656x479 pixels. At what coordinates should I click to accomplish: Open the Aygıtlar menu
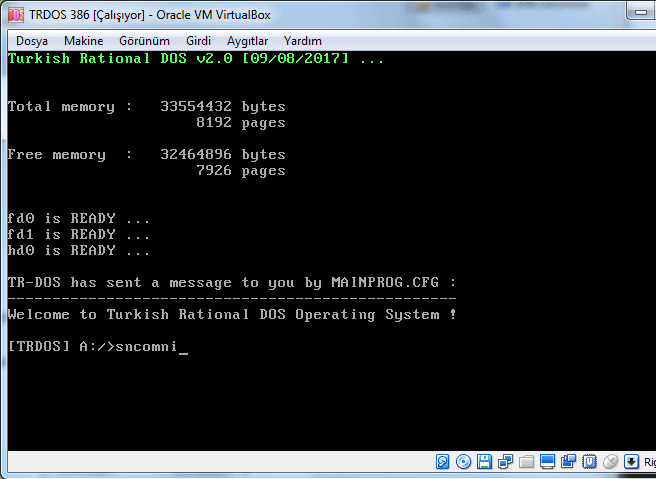248,41
